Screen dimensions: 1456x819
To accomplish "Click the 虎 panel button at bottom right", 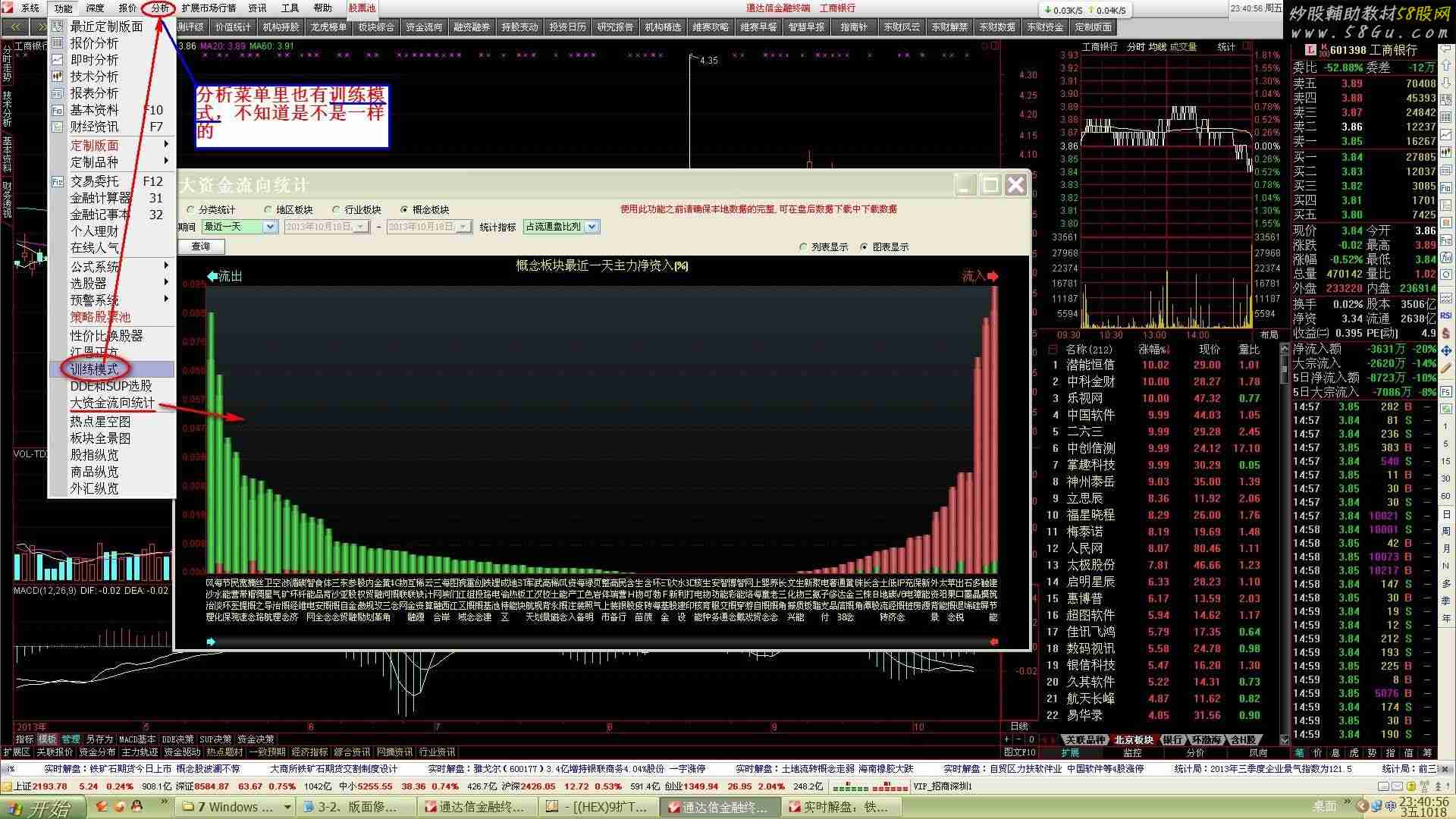I will pos(1354,753).
